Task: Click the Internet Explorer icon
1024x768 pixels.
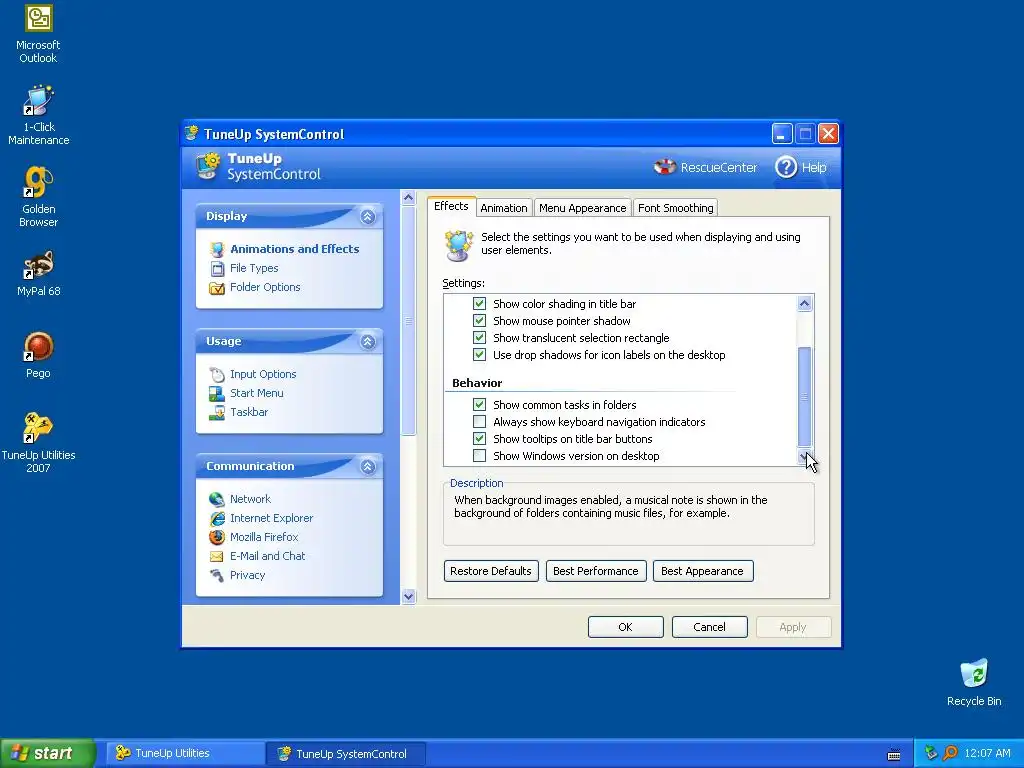Action: (217, 518)
